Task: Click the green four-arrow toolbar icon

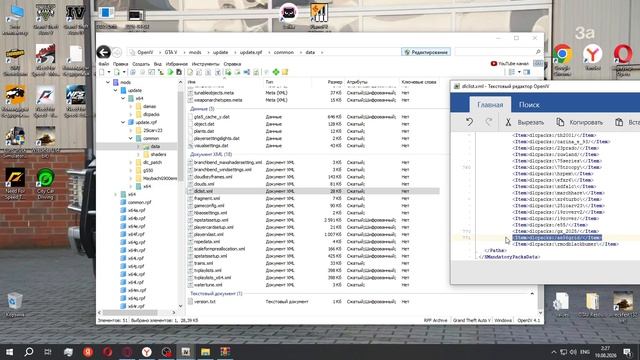Action: click(276, 72)
